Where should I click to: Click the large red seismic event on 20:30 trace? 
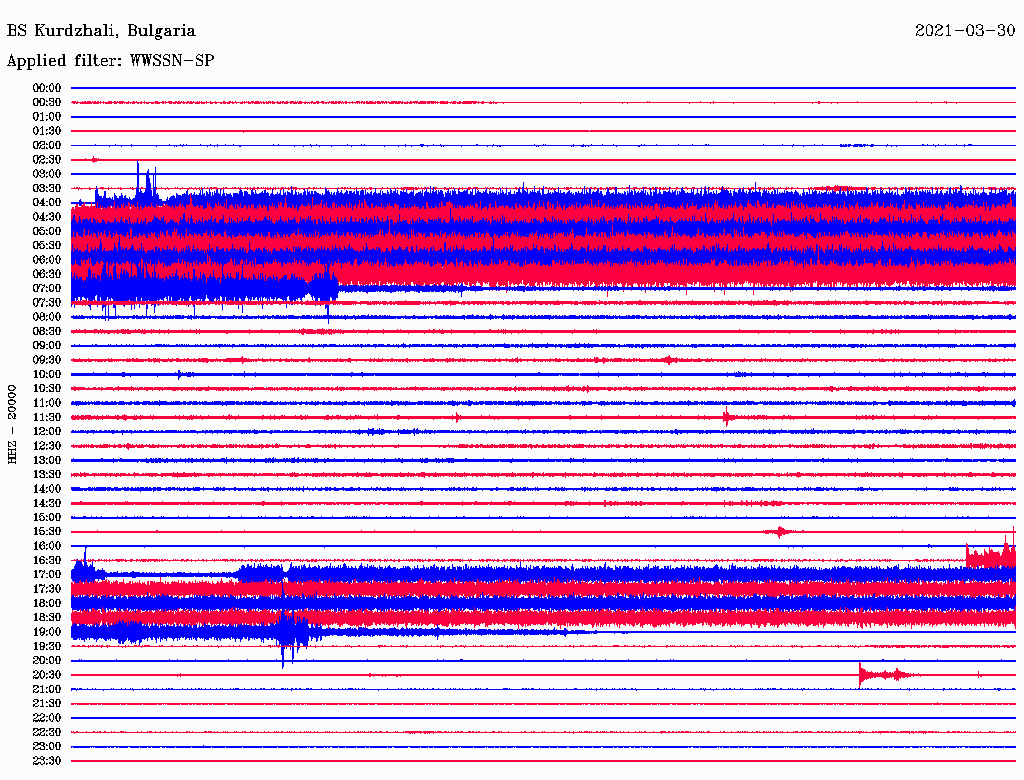pos(887,675)
